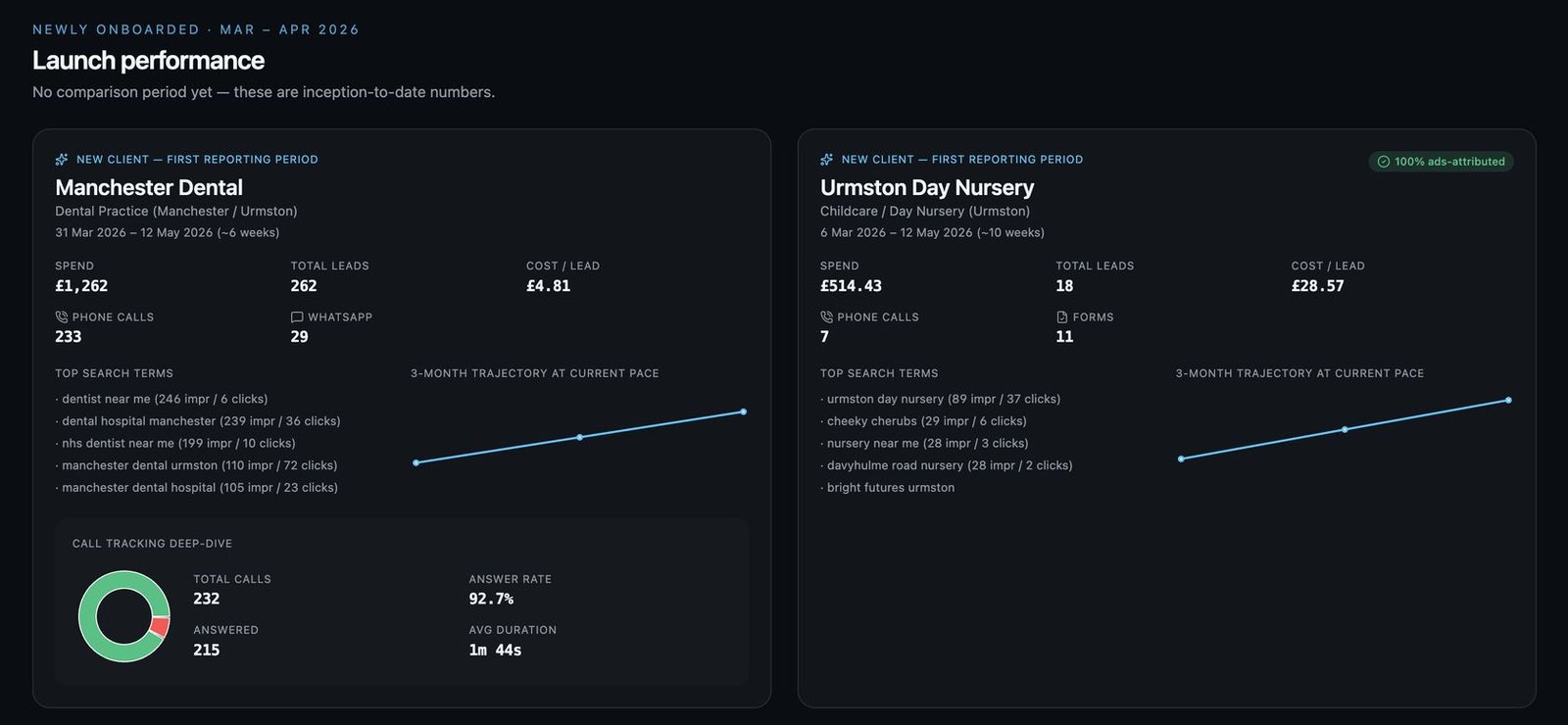The image size is (1568, 725).
Task: Click the 'cheeky cherubs' search term
Action: 924,421
